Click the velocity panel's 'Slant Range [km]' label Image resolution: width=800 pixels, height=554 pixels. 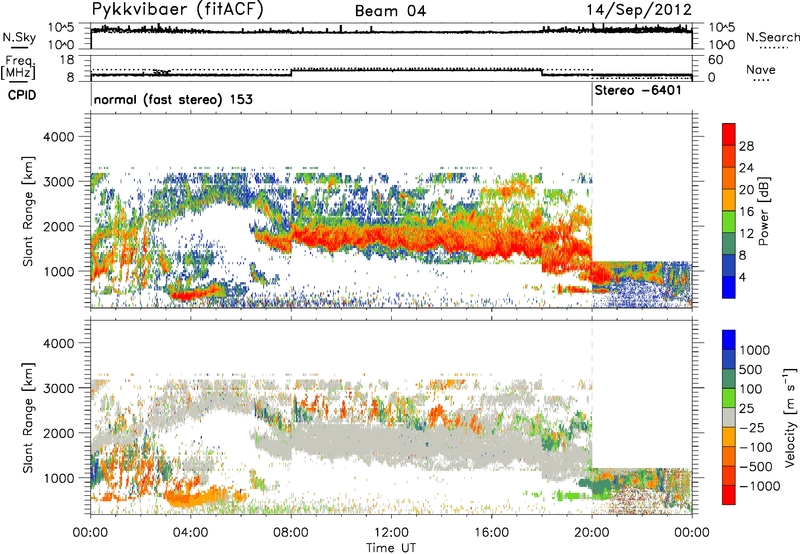[28, 418]
